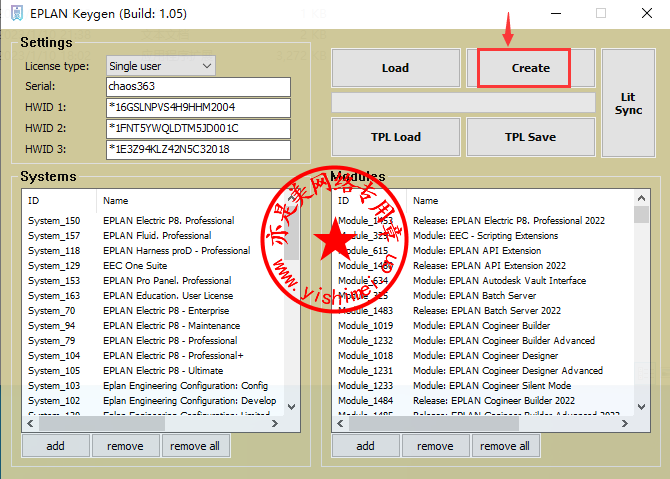The width and height of the screenshot is (670, 479).
Task: Select Release: EPLAN API Extension 2022
Action: pyautogui.click(x=483, y=265)
